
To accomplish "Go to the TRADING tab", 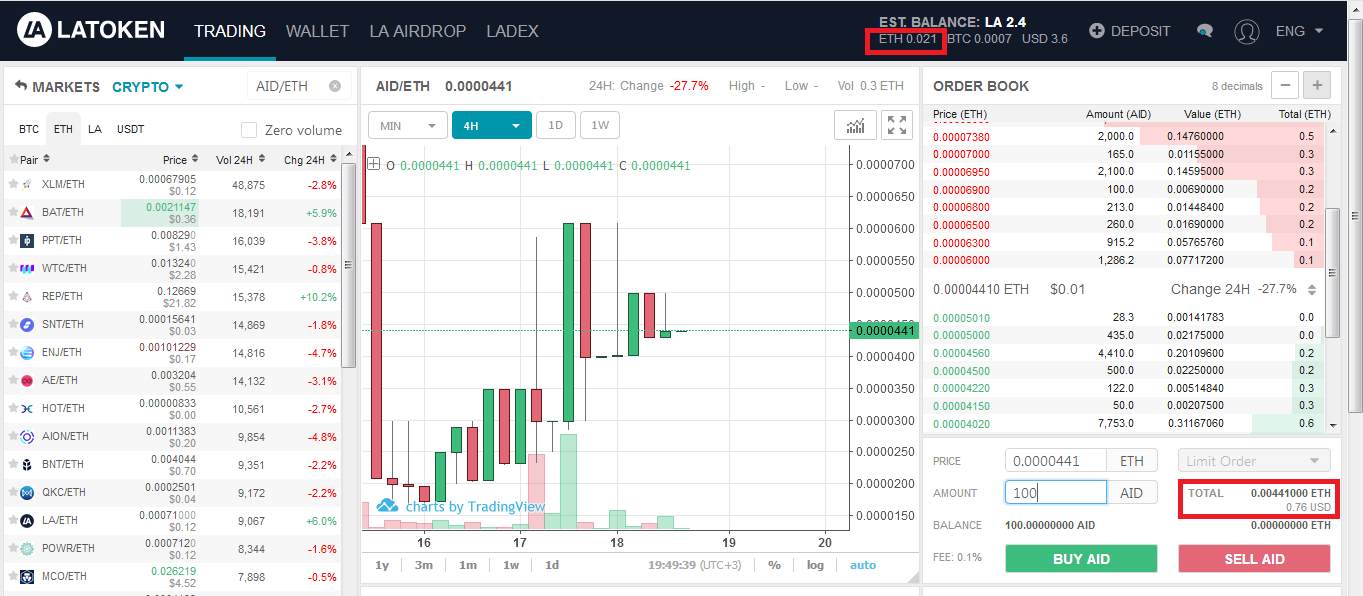I will click(230, 31).
